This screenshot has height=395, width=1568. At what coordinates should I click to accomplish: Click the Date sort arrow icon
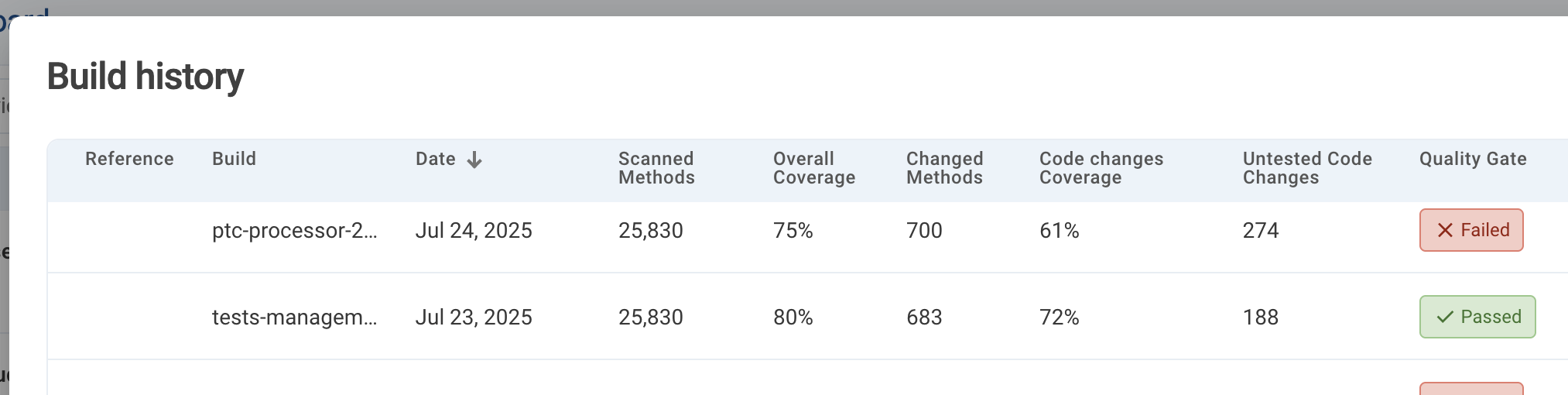(x=474, y=160)
